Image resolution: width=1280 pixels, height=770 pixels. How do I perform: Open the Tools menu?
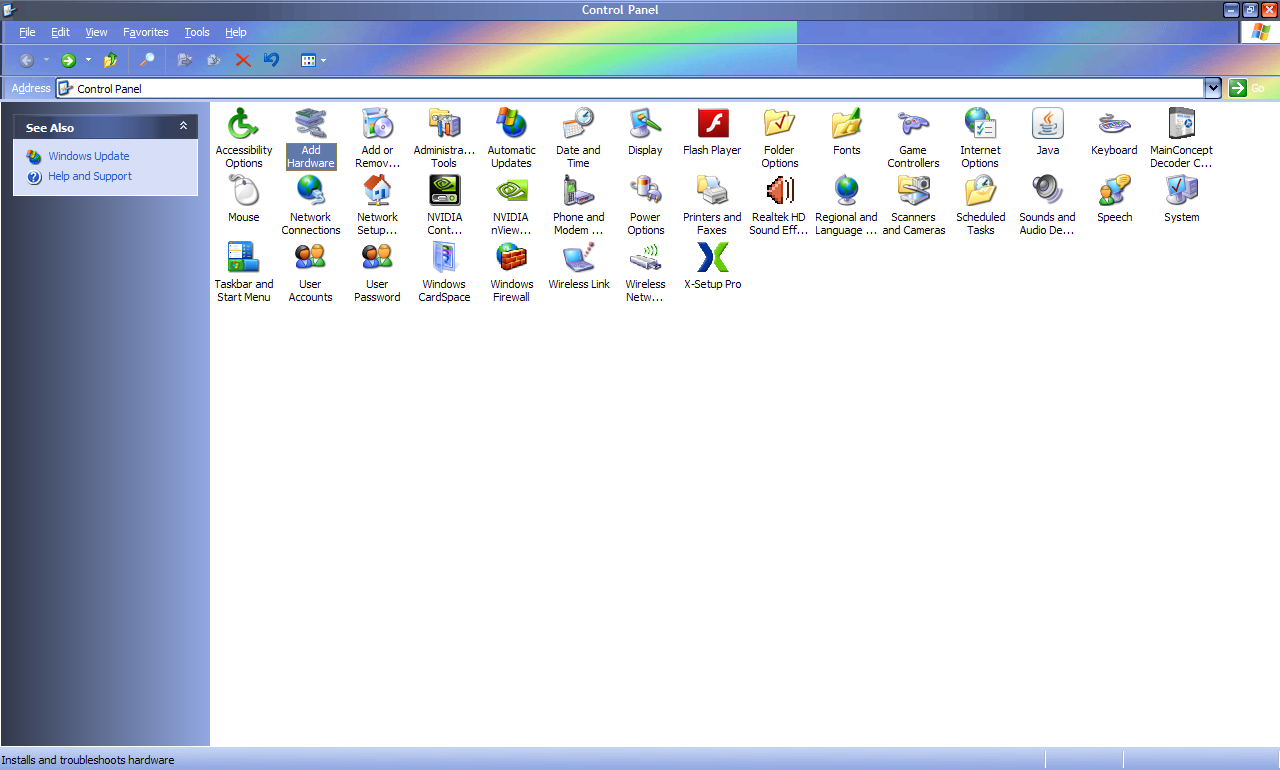(x=197, y=32)
